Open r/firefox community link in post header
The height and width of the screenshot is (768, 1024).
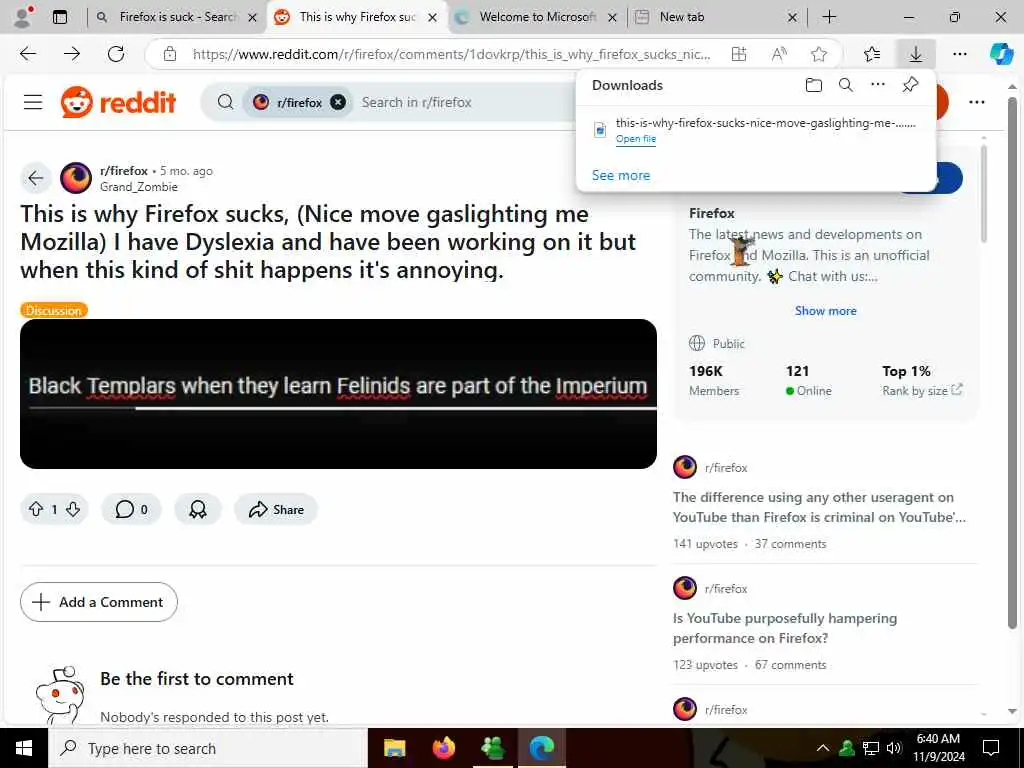(x=123, y=170)
